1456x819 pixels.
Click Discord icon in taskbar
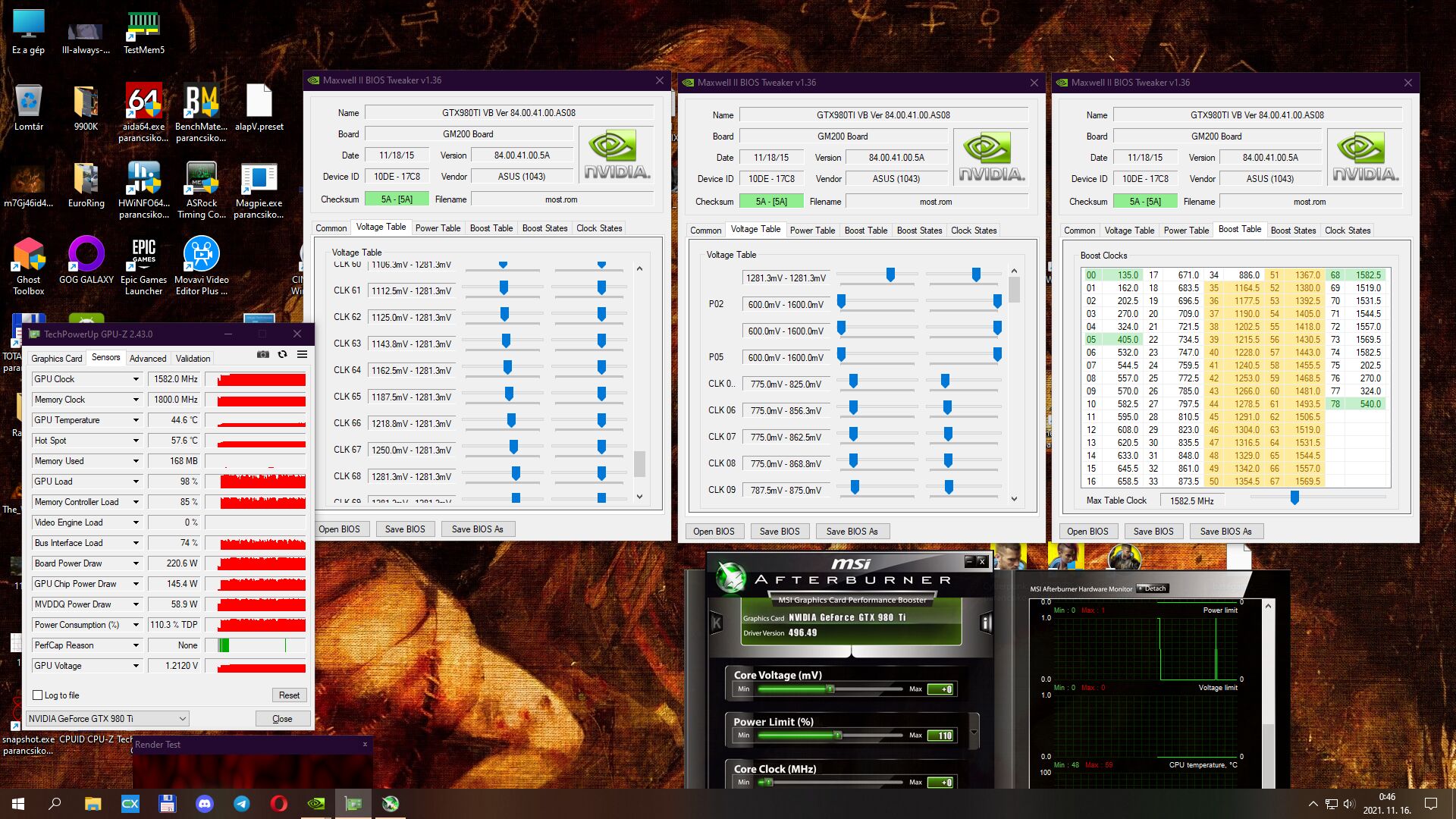click(x=205, y=804)
